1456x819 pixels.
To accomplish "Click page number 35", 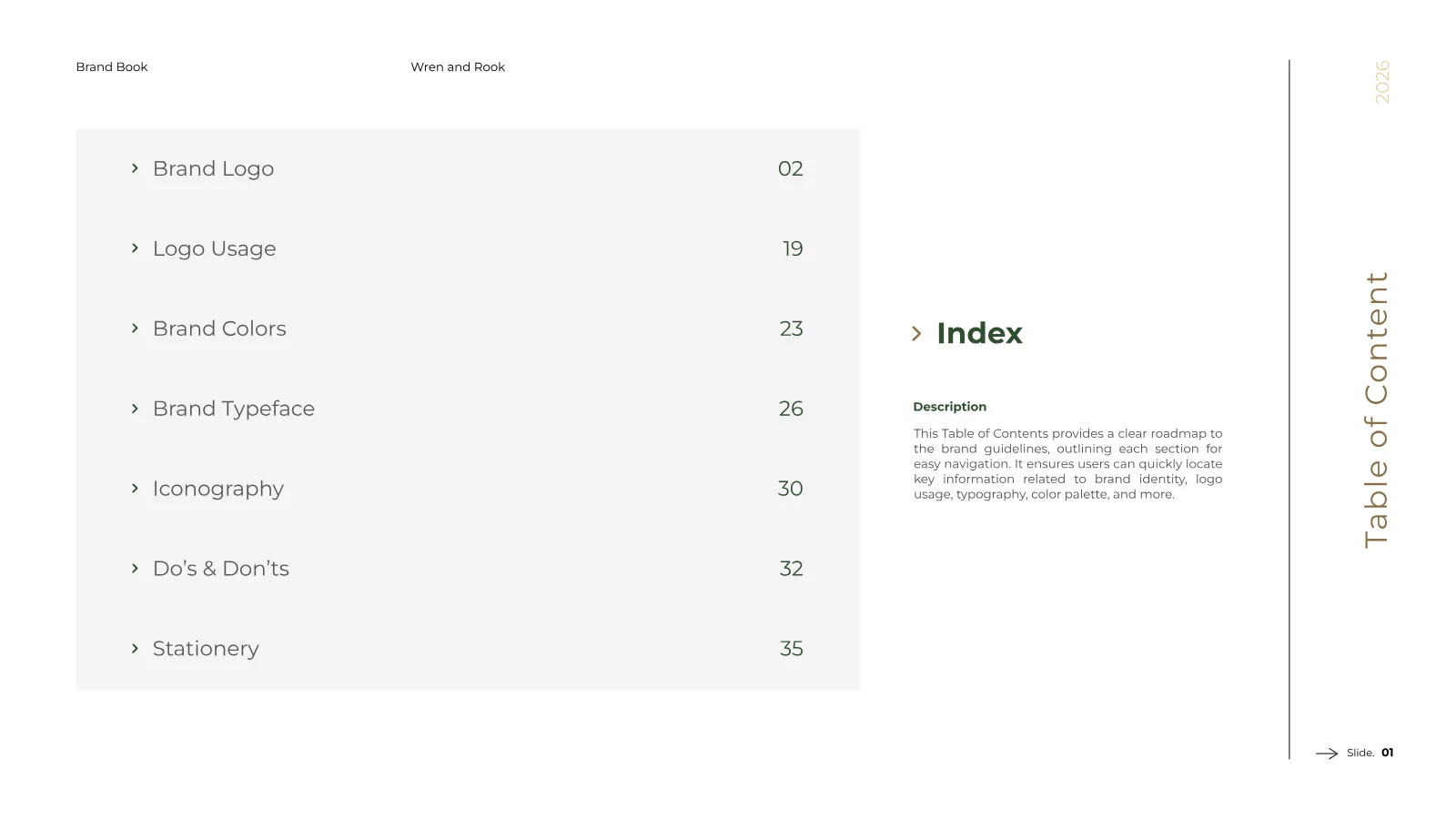I will tap(792, 649).
